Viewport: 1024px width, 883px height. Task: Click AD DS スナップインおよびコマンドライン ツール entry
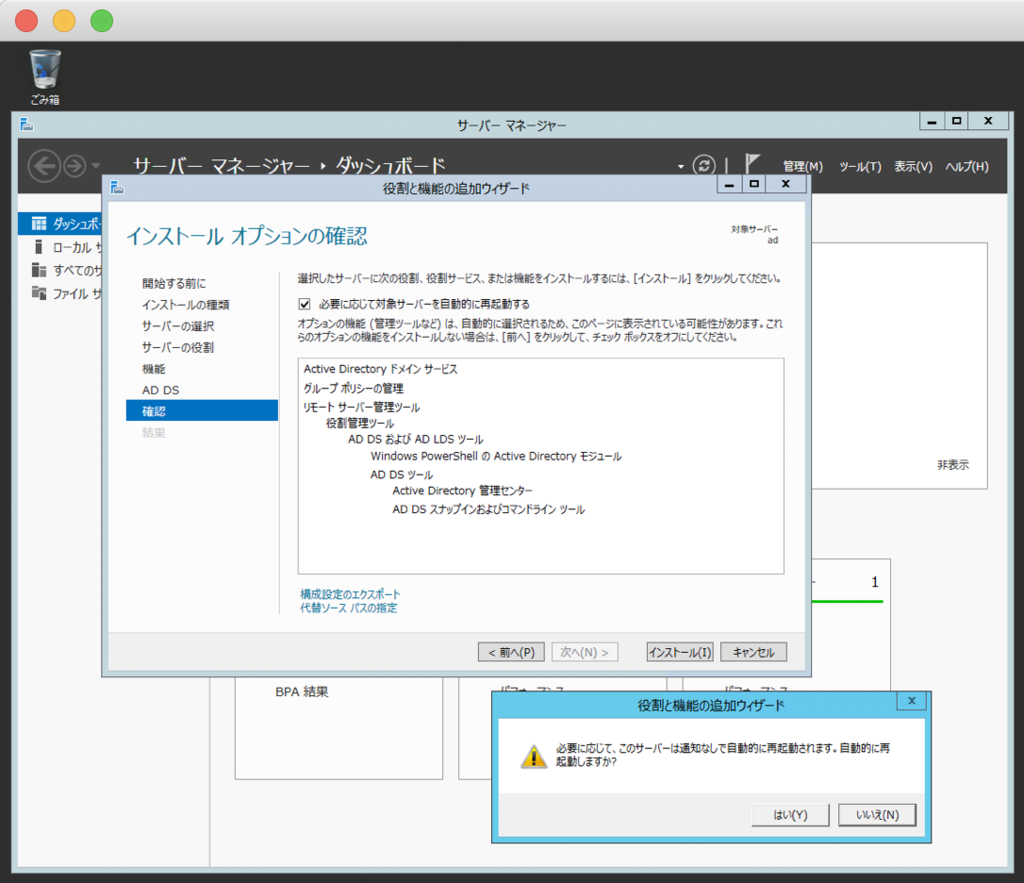[488, 509]
